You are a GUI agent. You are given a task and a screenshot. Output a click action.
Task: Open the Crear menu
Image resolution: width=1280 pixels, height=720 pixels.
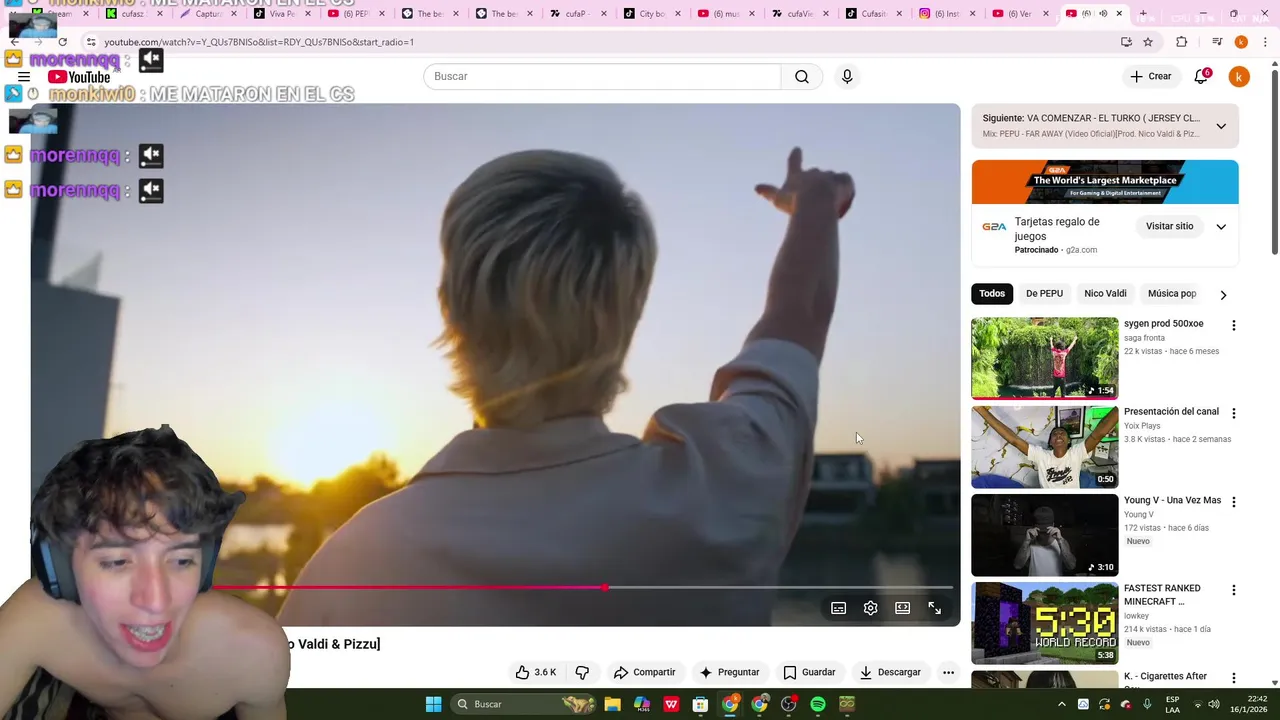pyautogui.click(x=1150, y=77)
